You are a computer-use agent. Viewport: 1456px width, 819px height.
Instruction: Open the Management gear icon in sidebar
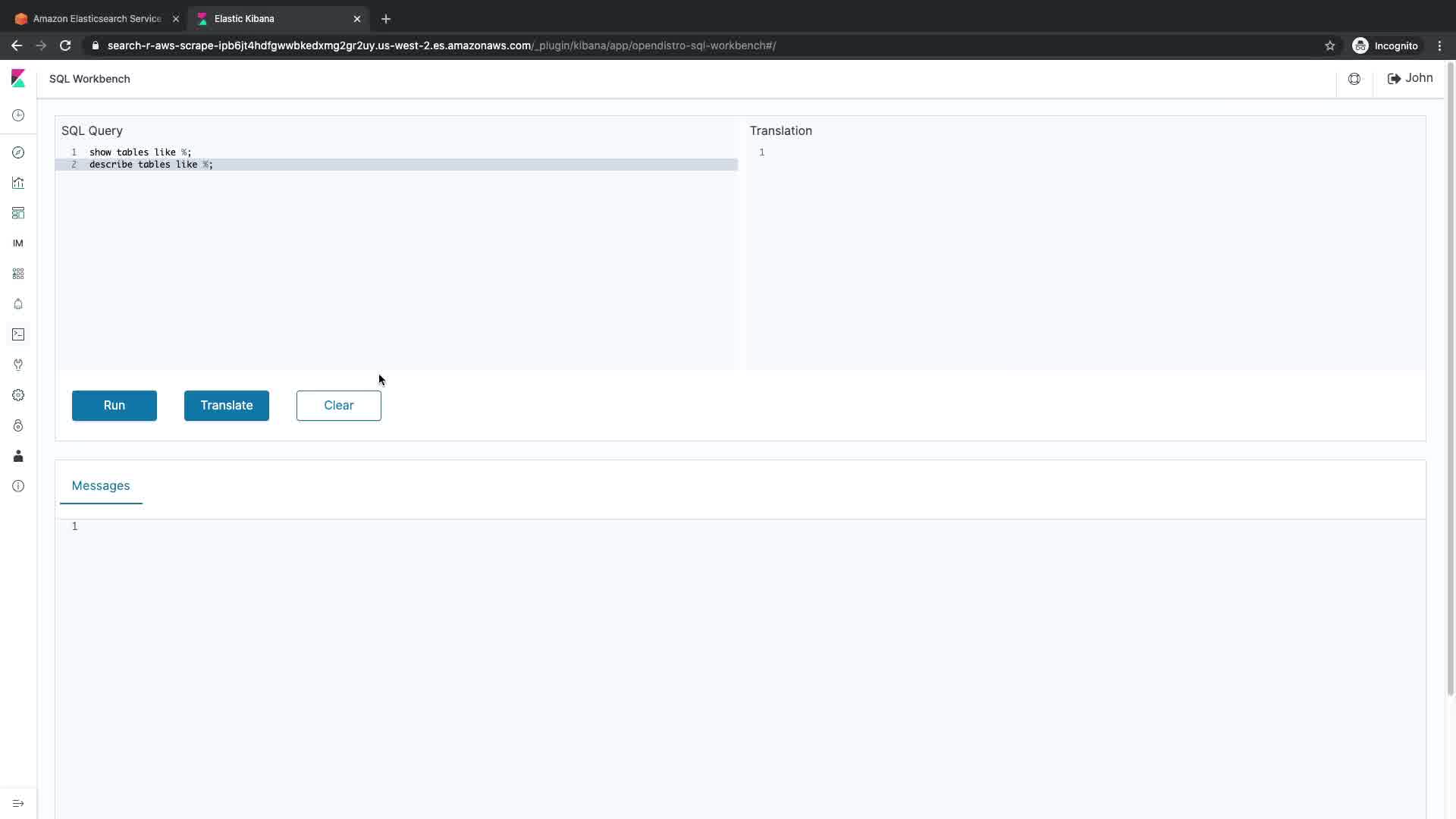(x=18, y=395)
